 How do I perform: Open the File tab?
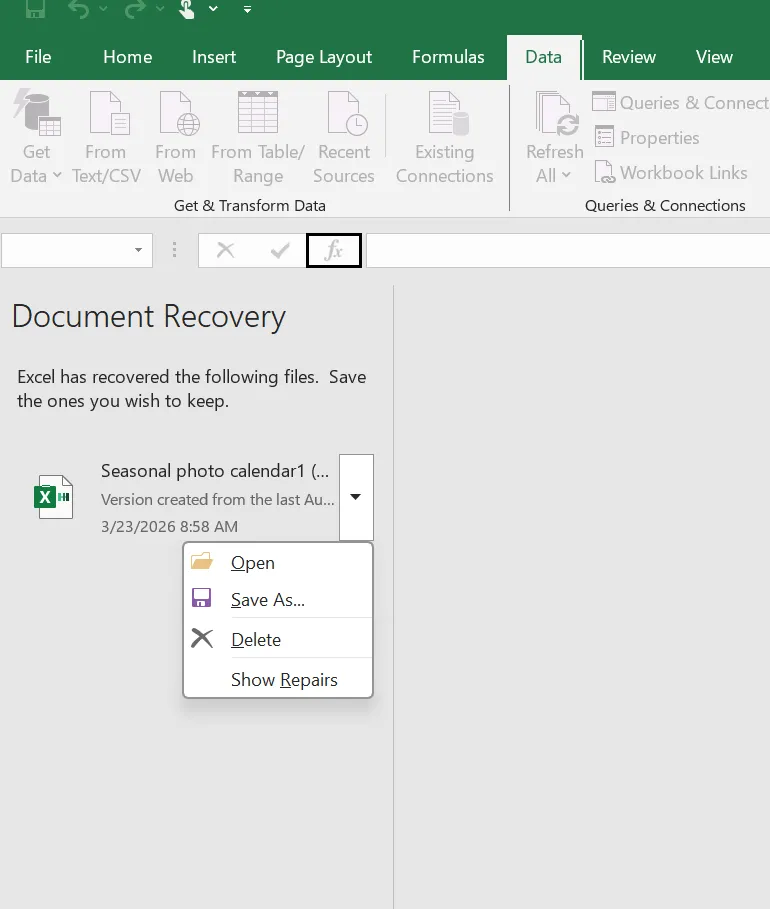pyautogui.click(x=38, y=57)
